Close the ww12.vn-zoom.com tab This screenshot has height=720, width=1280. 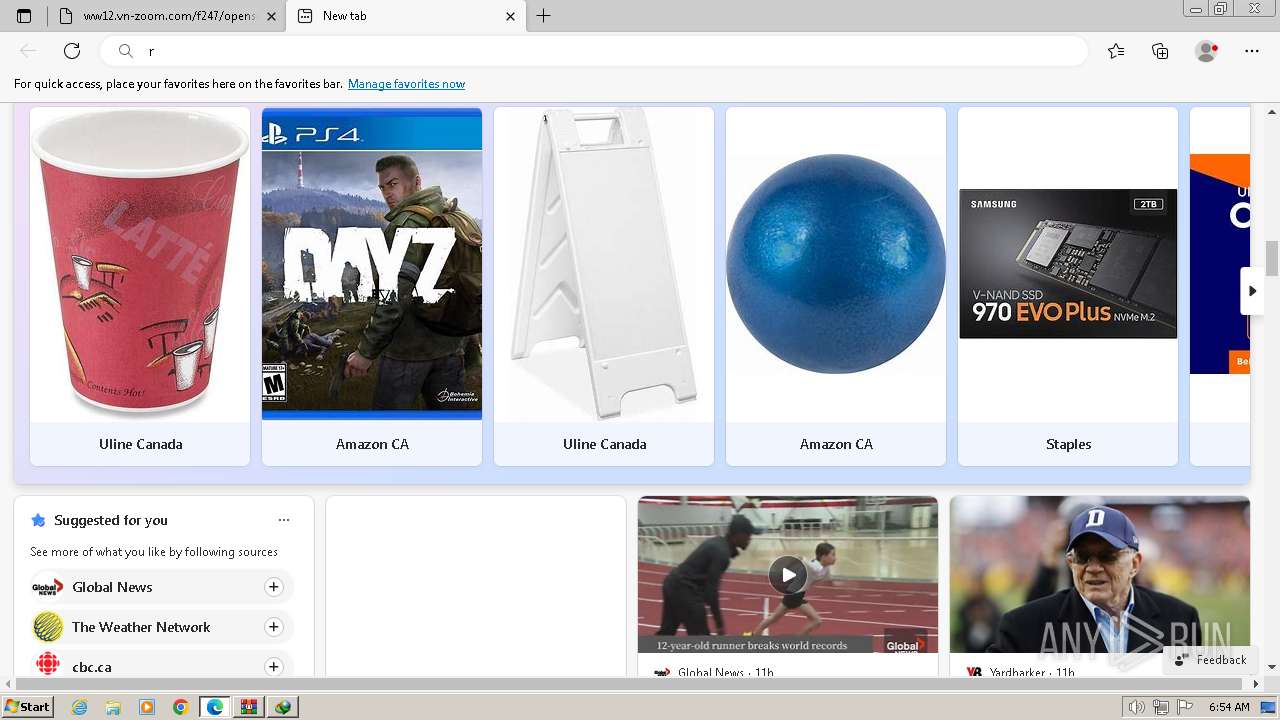coord(272,16)
